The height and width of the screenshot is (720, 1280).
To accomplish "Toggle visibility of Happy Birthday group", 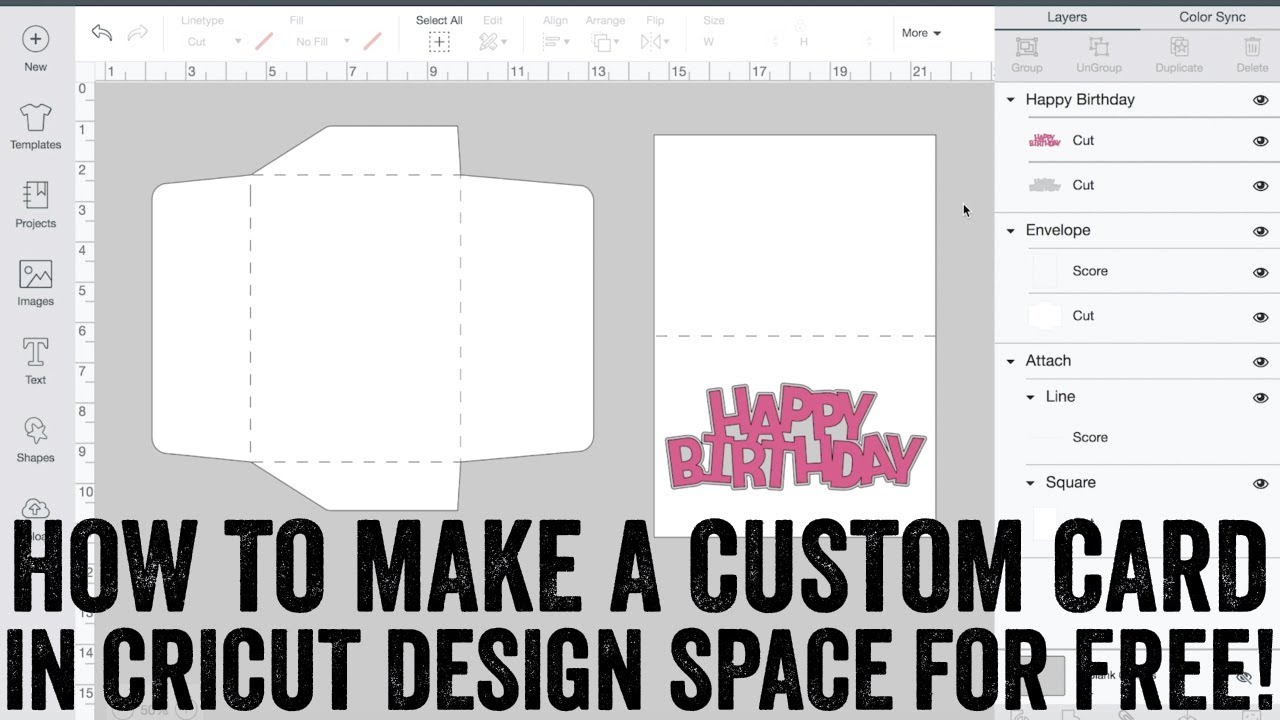I will tap(1260, 100).
